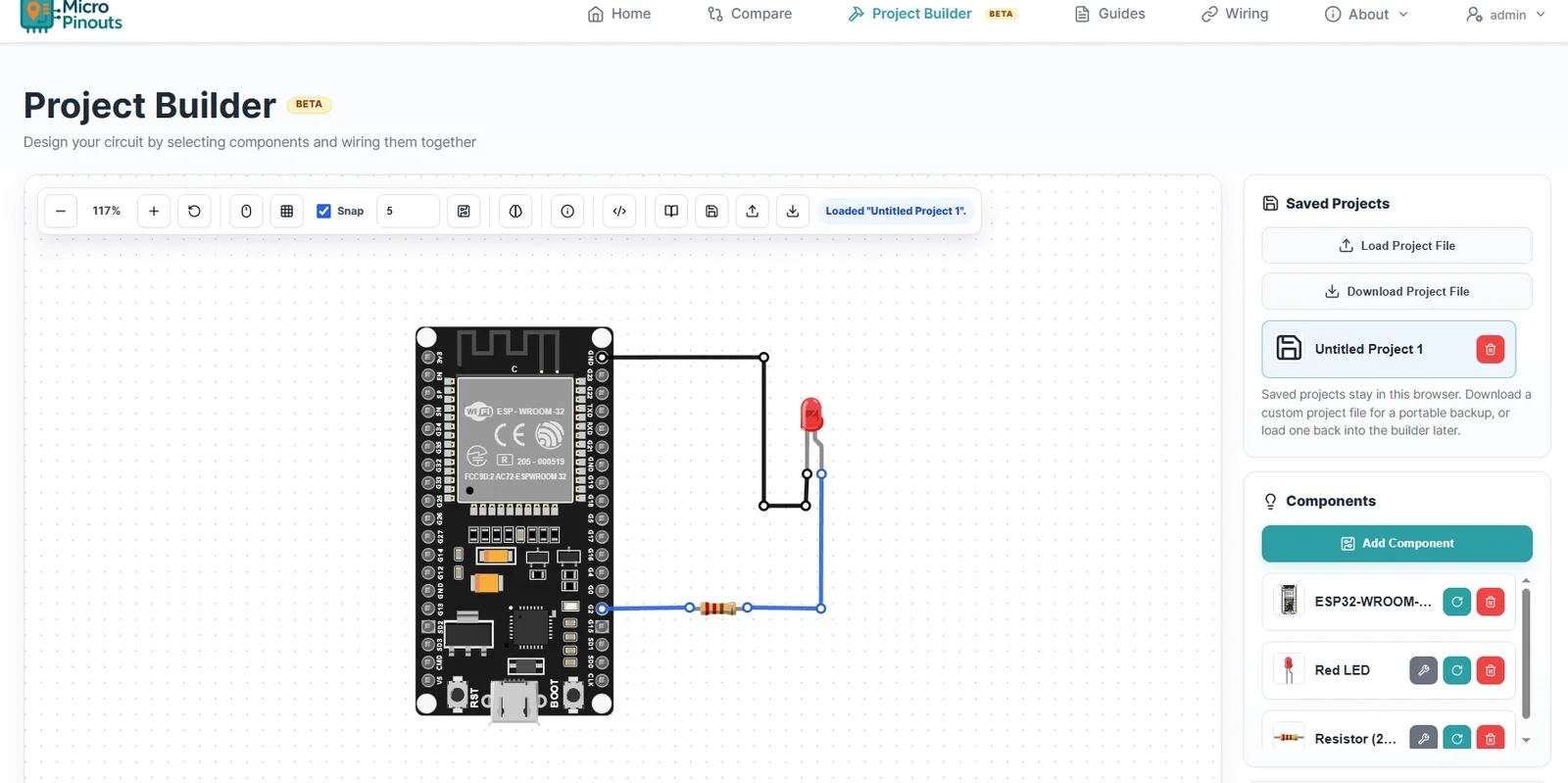1568x783 pixels.
Task: Save the project using the floppy disk toolbar icon
Action: [x=712, y=211]
